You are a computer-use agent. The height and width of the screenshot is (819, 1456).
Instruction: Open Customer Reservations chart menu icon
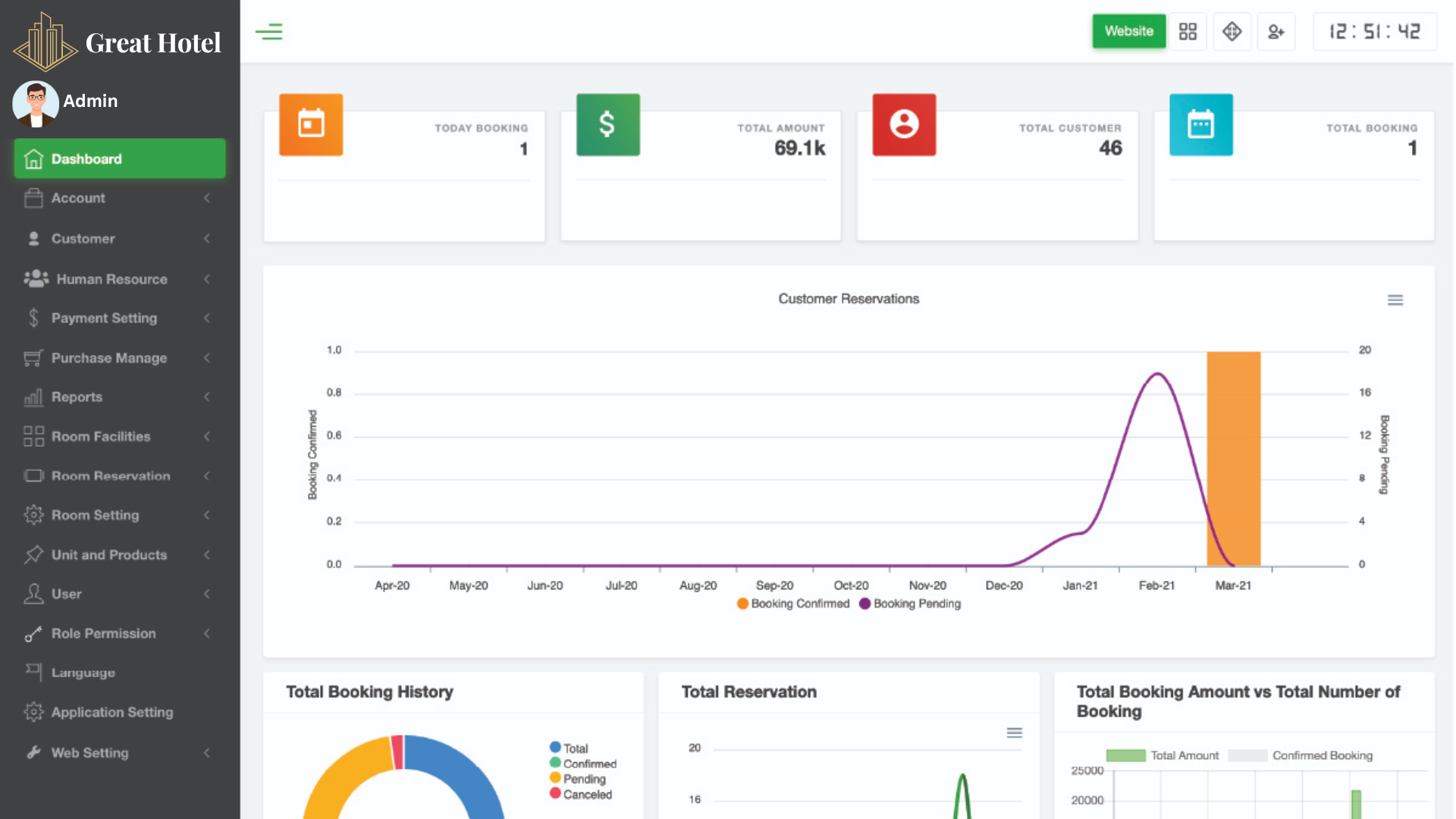click(1395, 300)
